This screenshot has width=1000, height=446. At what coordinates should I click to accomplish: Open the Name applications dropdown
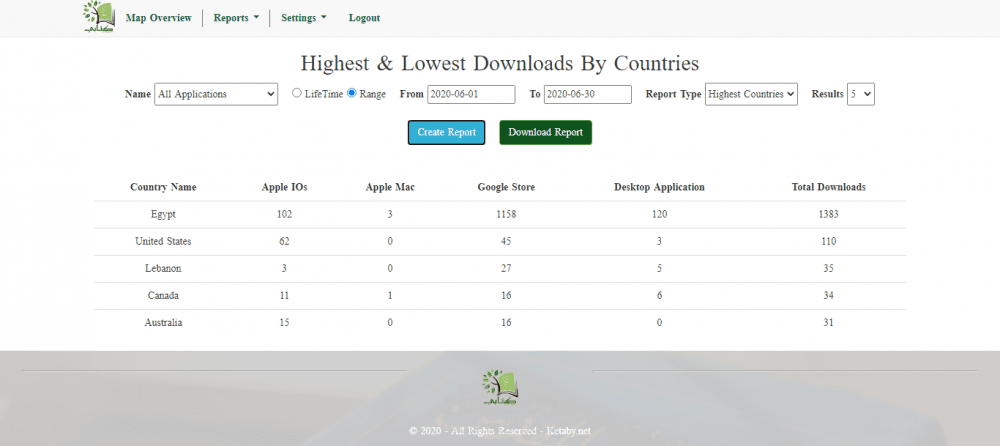[x=216, y=94]
